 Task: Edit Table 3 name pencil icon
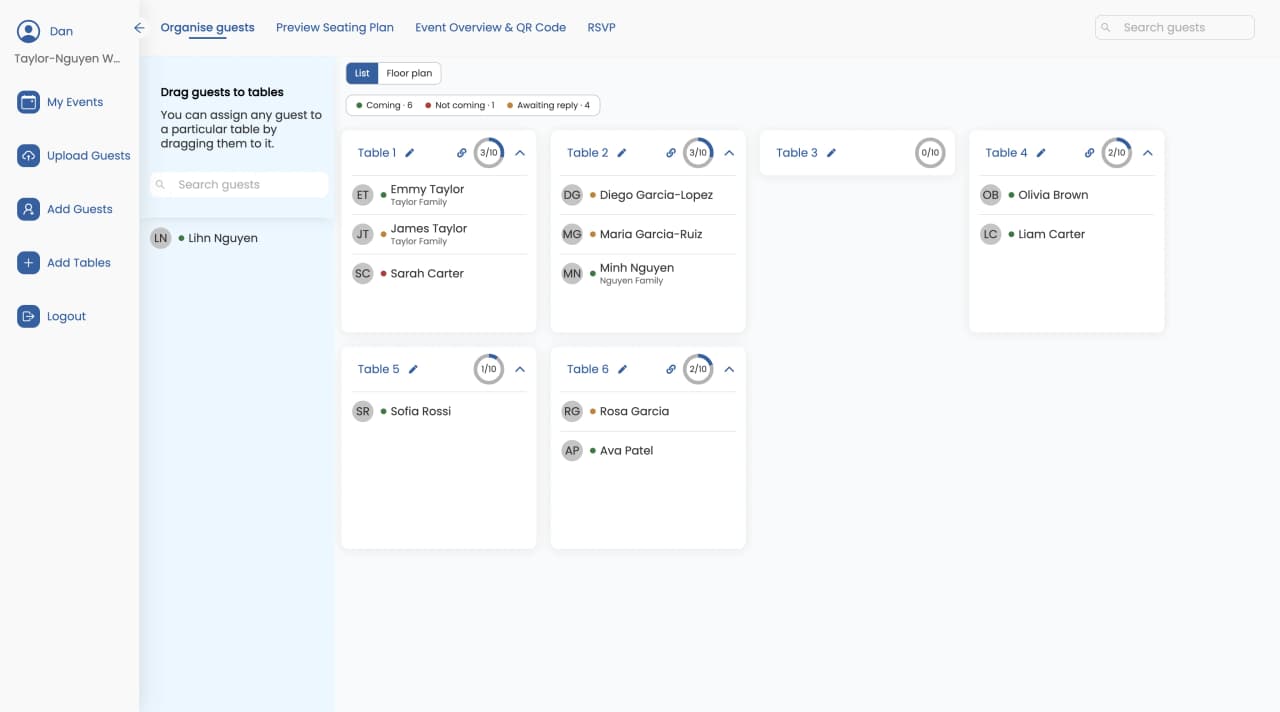[832, 153]
